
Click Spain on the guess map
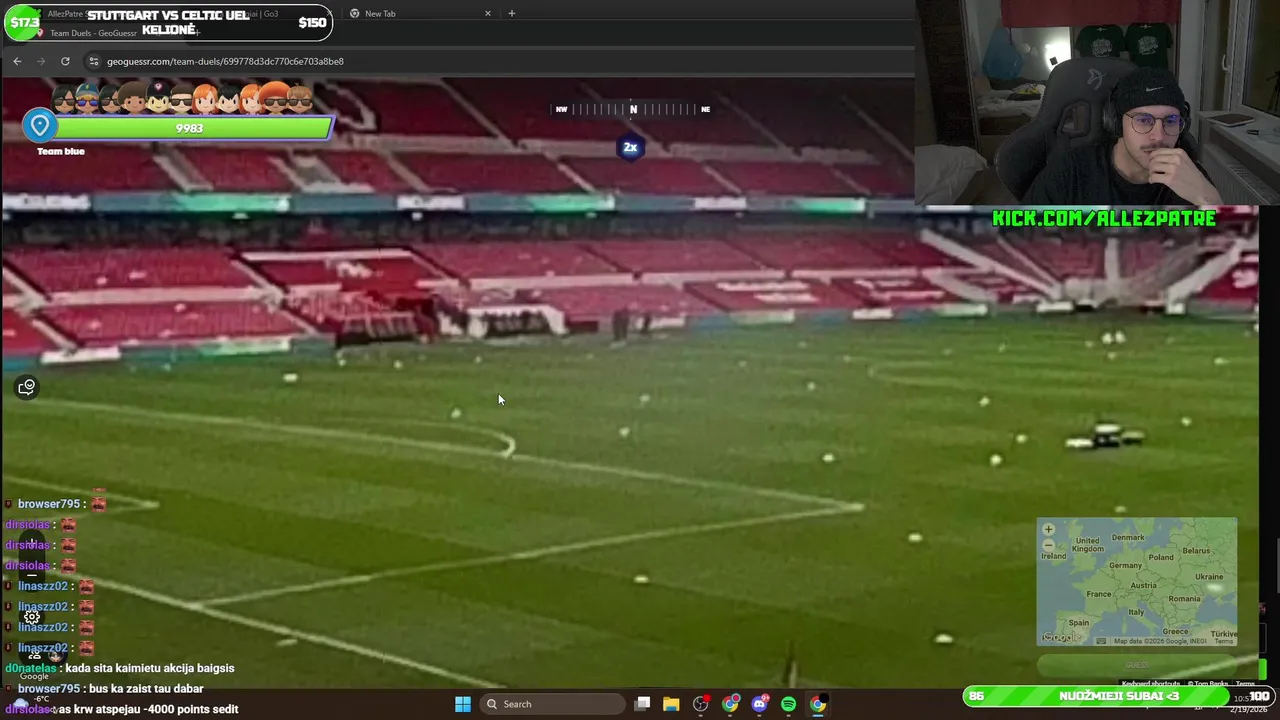click(x=1078, y=622)
